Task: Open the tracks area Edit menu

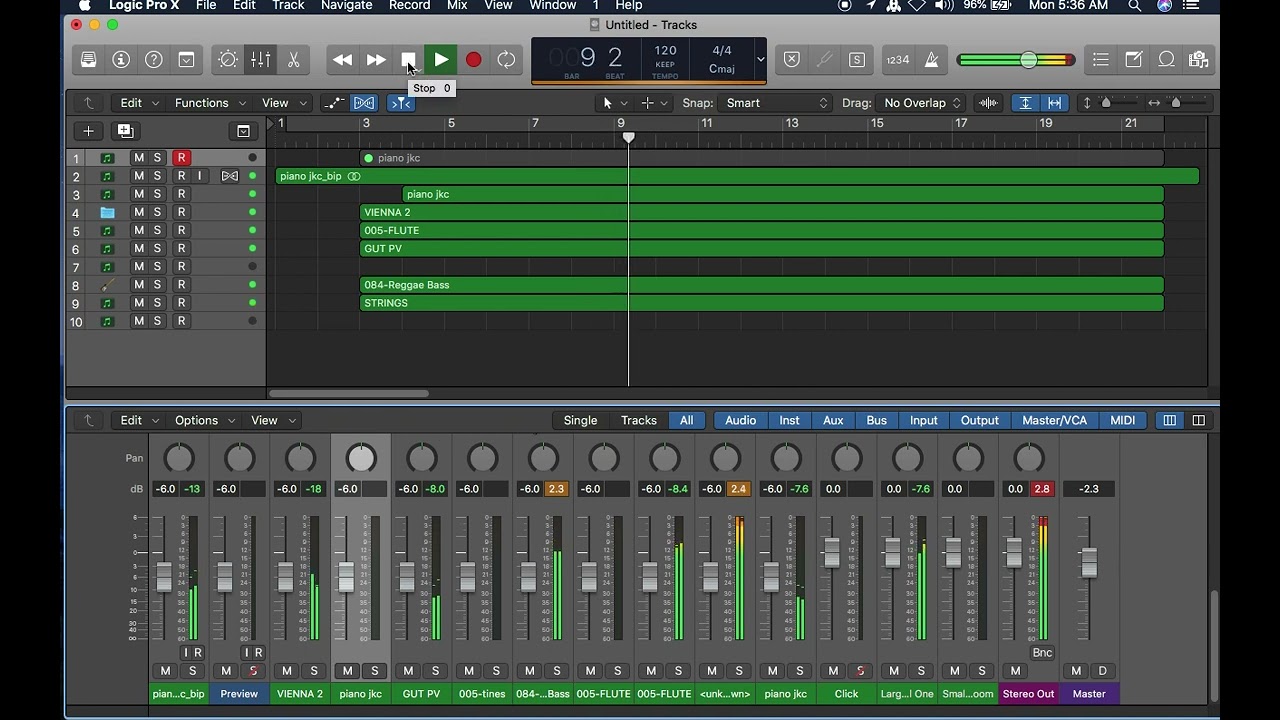Action: pos(137,103)
